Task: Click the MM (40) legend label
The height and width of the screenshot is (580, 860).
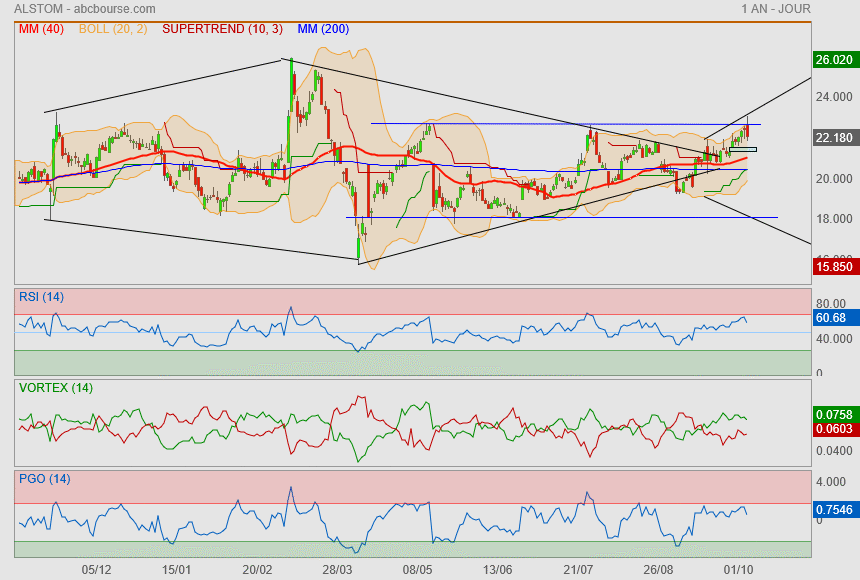Action: coord(41,29)
